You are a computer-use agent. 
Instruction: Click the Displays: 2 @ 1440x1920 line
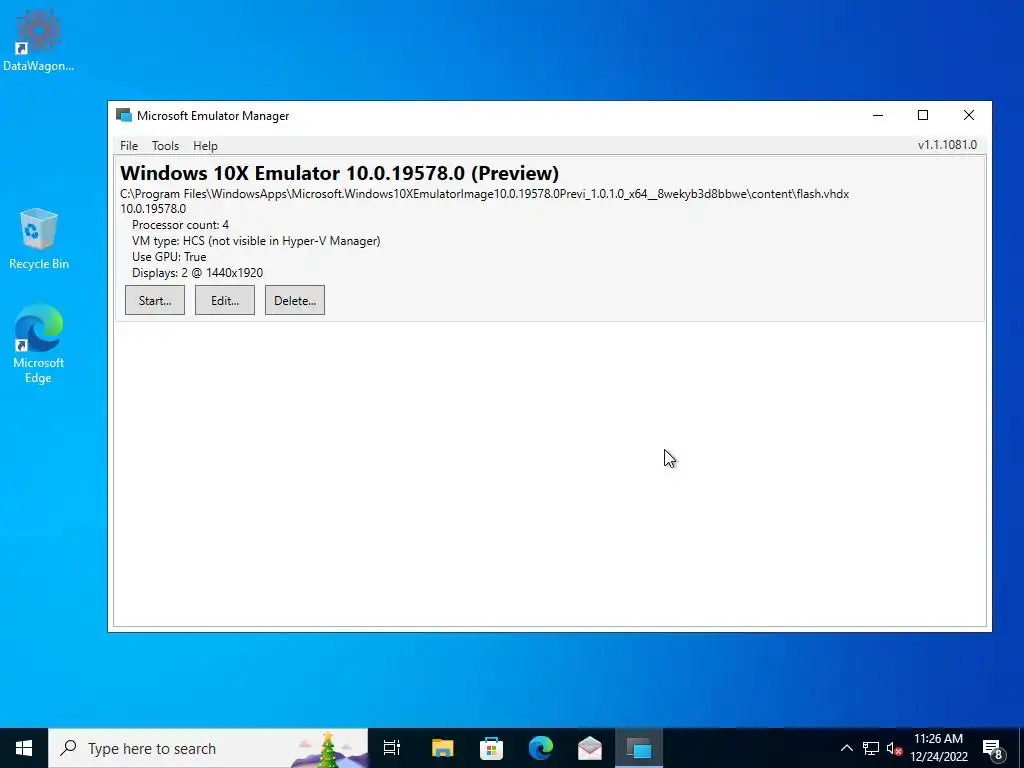197,273
